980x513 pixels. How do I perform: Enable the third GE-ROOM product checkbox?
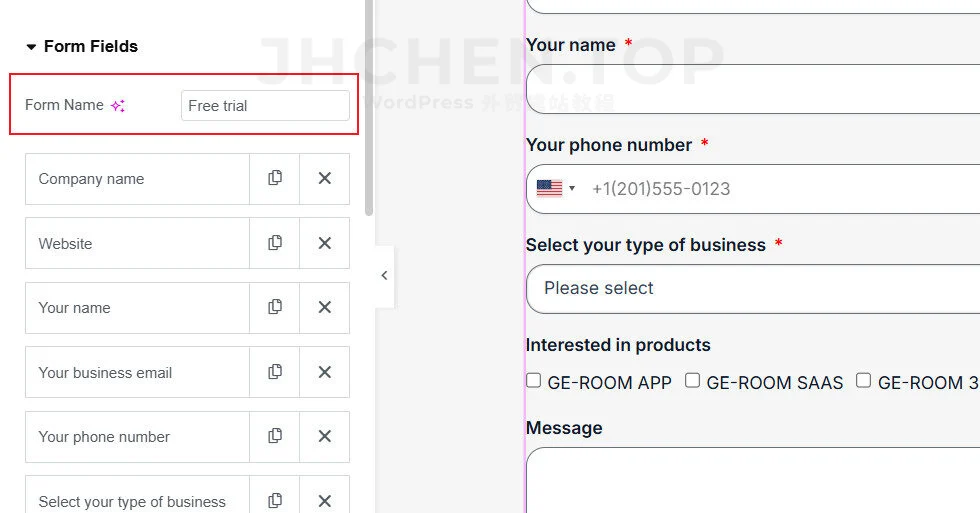click(x=863, y=381)
